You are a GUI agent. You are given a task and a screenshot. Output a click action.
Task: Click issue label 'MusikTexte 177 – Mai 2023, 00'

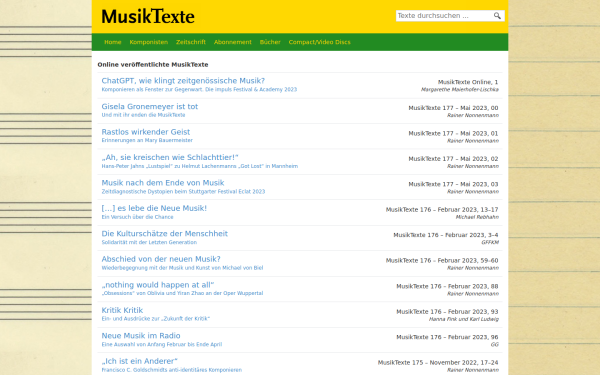453,108
